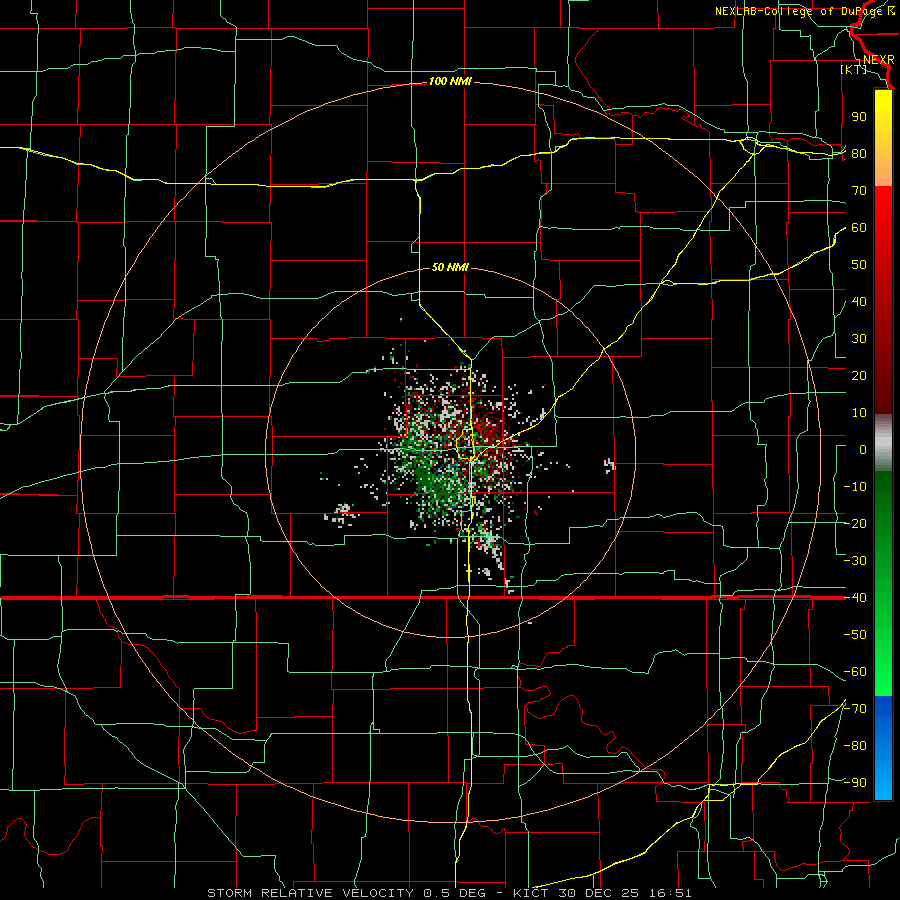Viewport: 900px width, 900px height.
Task: Click the 90 value on velocity scale
Action: (859, 117)
